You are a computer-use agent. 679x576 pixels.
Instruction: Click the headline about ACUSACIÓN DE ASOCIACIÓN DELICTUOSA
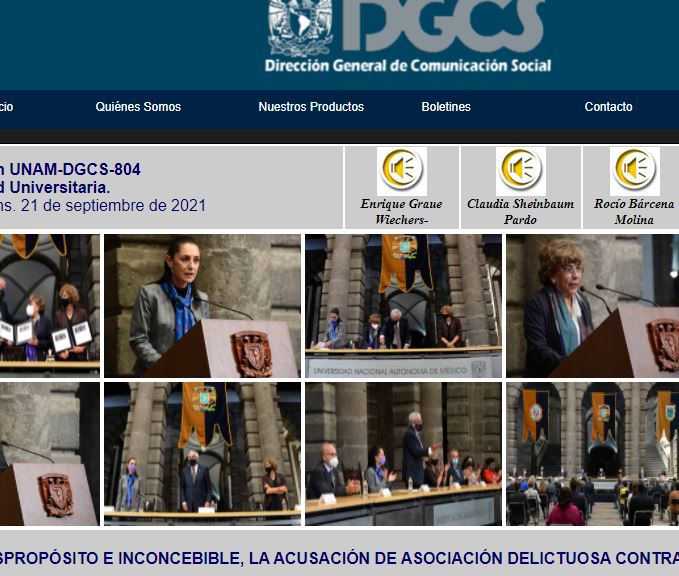(340, 558)
